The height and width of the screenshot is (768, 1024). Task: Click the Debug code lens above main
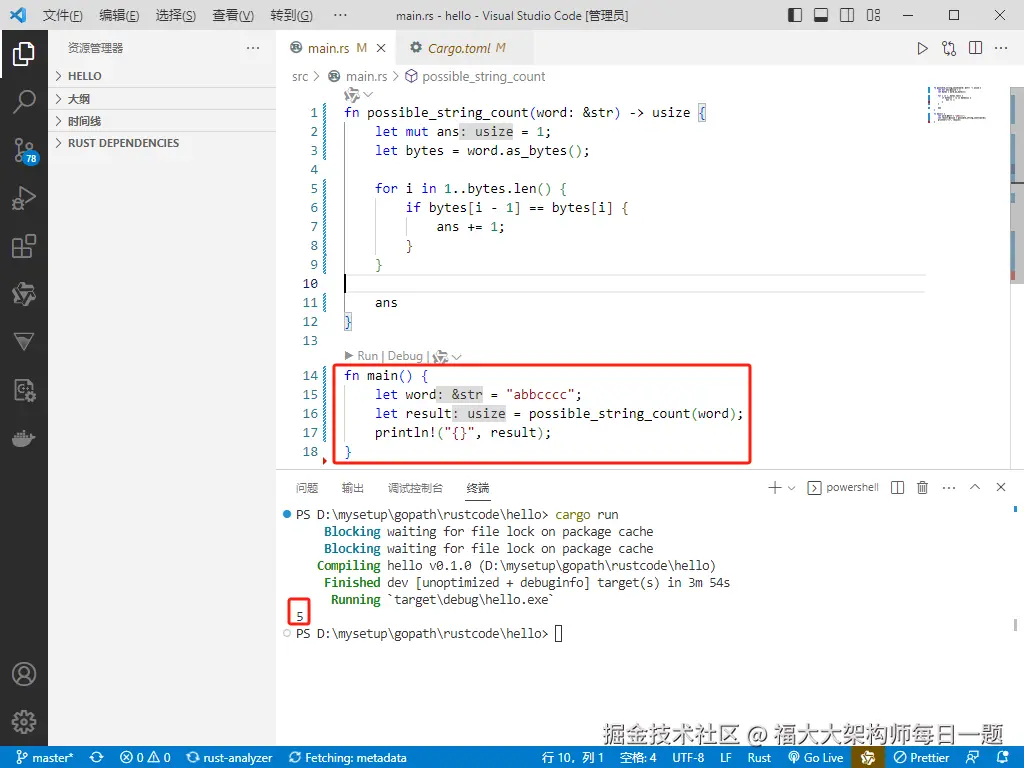coord(405,356)
